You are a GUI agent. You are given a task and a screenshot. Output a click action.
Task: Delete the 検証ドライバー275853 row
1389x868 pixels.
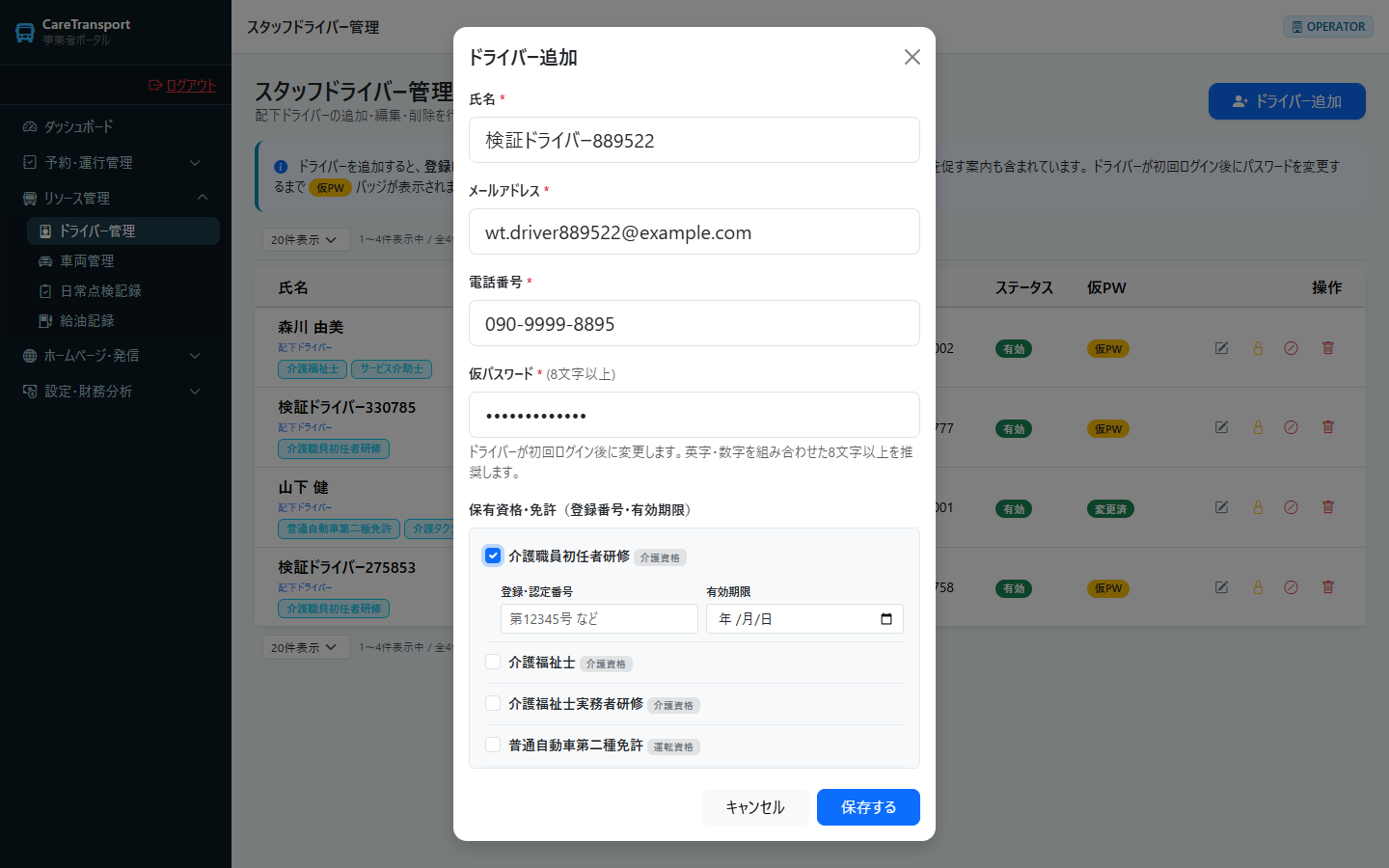coord(1328,587)
